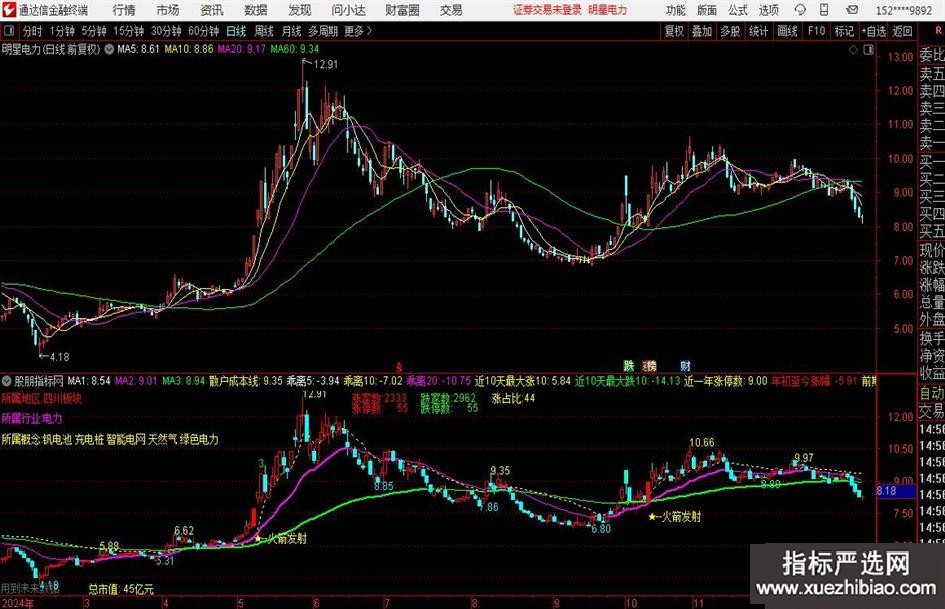The image size is (945, 609).
Task: Click the 返回 back button
Action: tap(902, 31)
